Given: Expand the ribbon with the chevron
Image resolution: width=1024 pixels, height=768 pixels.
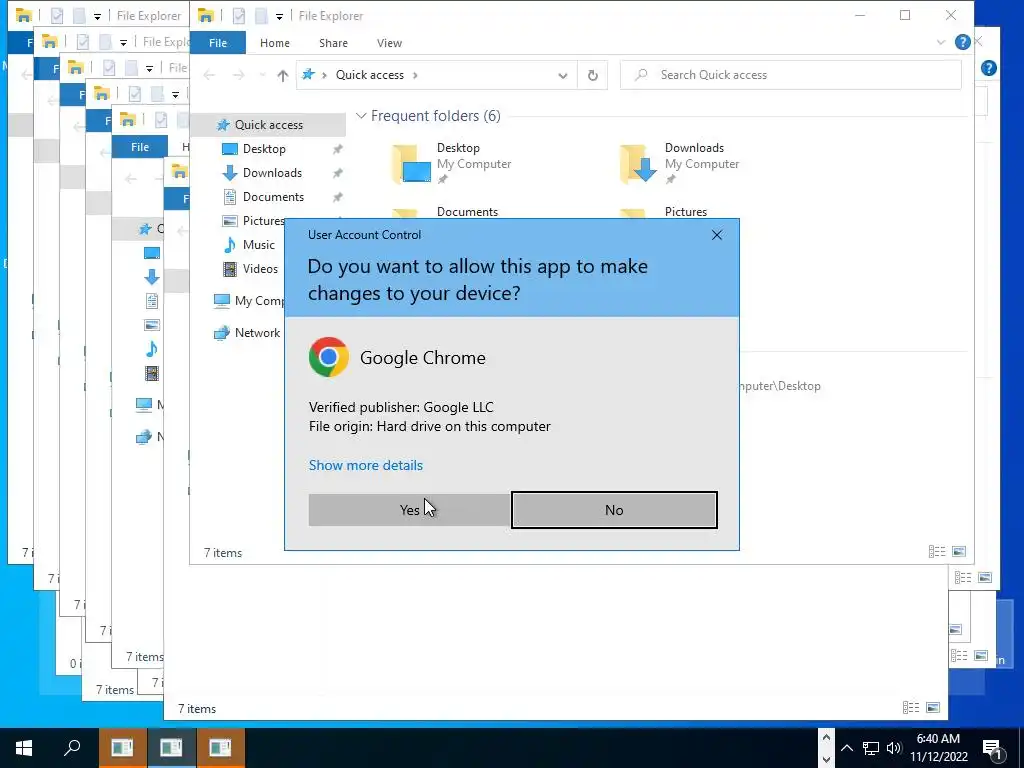Looking at the screenshot, I should coord(940,42).
